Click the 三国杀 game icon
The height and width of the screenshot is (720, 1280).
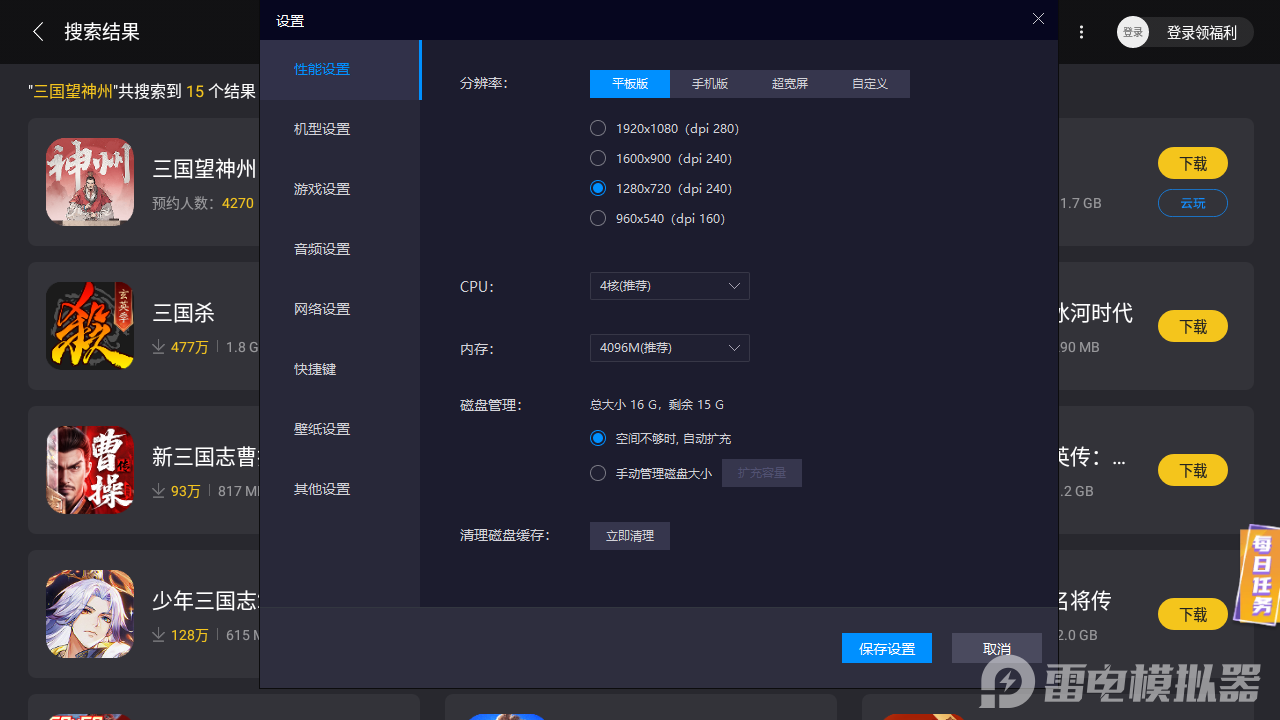pyautogui.click(x=89, y=326)
